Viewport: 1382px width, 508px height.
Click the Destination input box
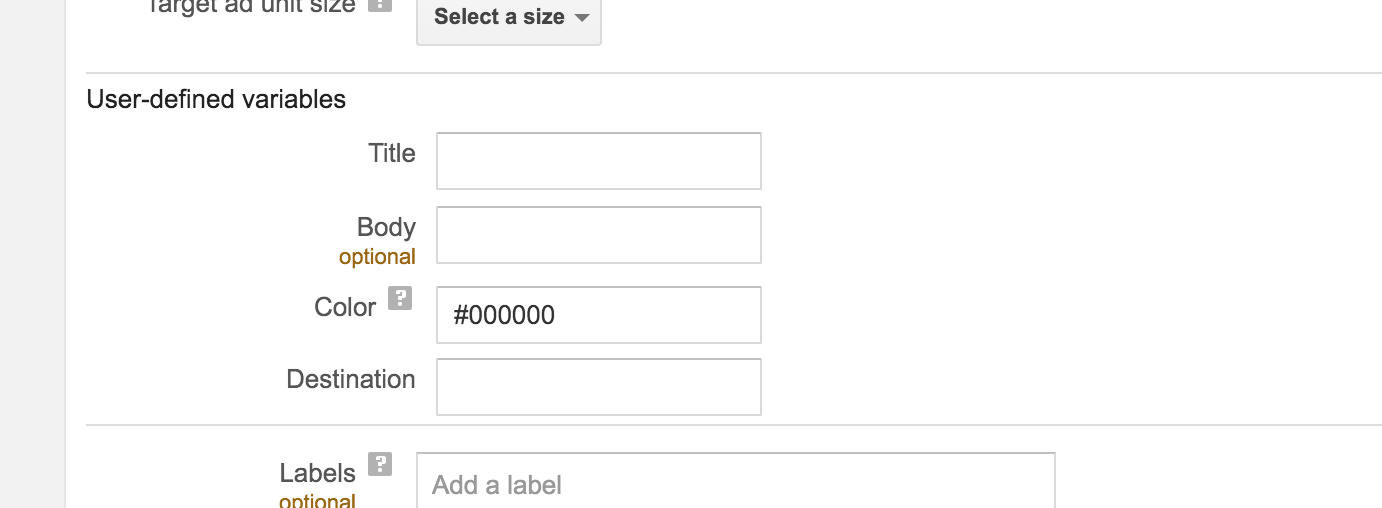tap(598, 387)
